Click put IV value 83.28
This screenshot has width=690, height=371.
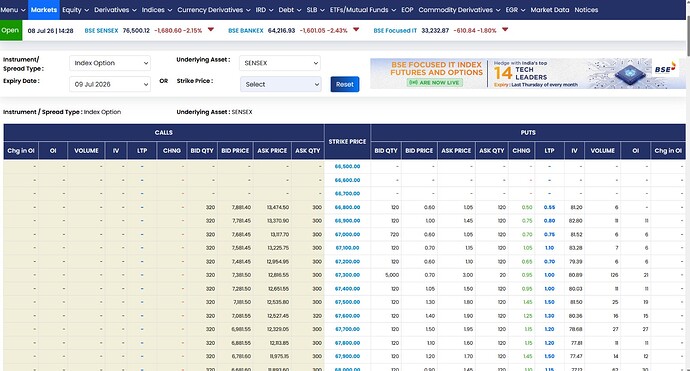tap(576, 248)
